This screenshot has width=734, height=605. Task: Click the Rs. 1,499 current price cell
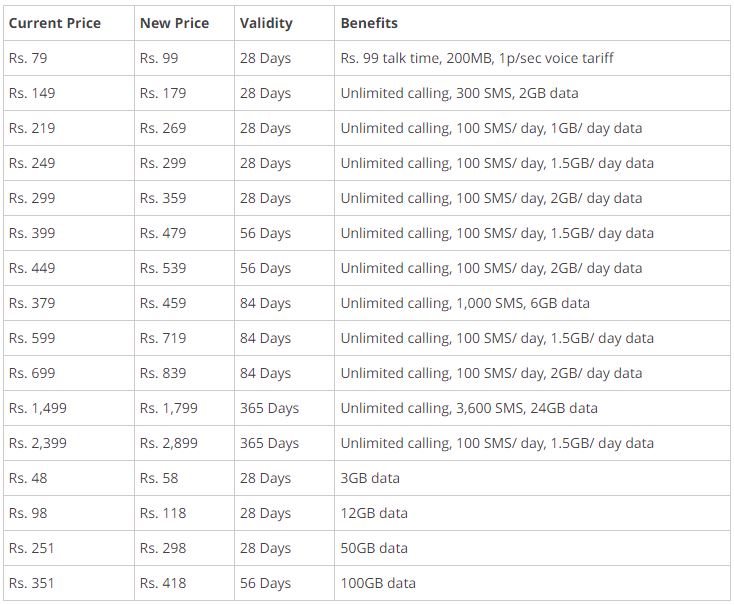(38, 408)
